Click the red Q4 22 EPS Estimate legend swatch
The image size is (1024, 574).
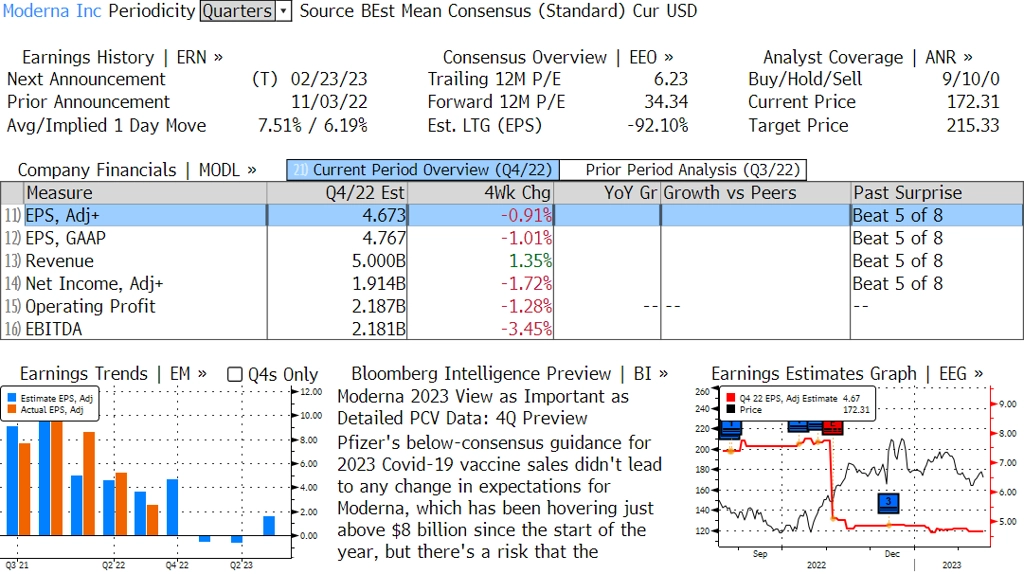[731, 398]
